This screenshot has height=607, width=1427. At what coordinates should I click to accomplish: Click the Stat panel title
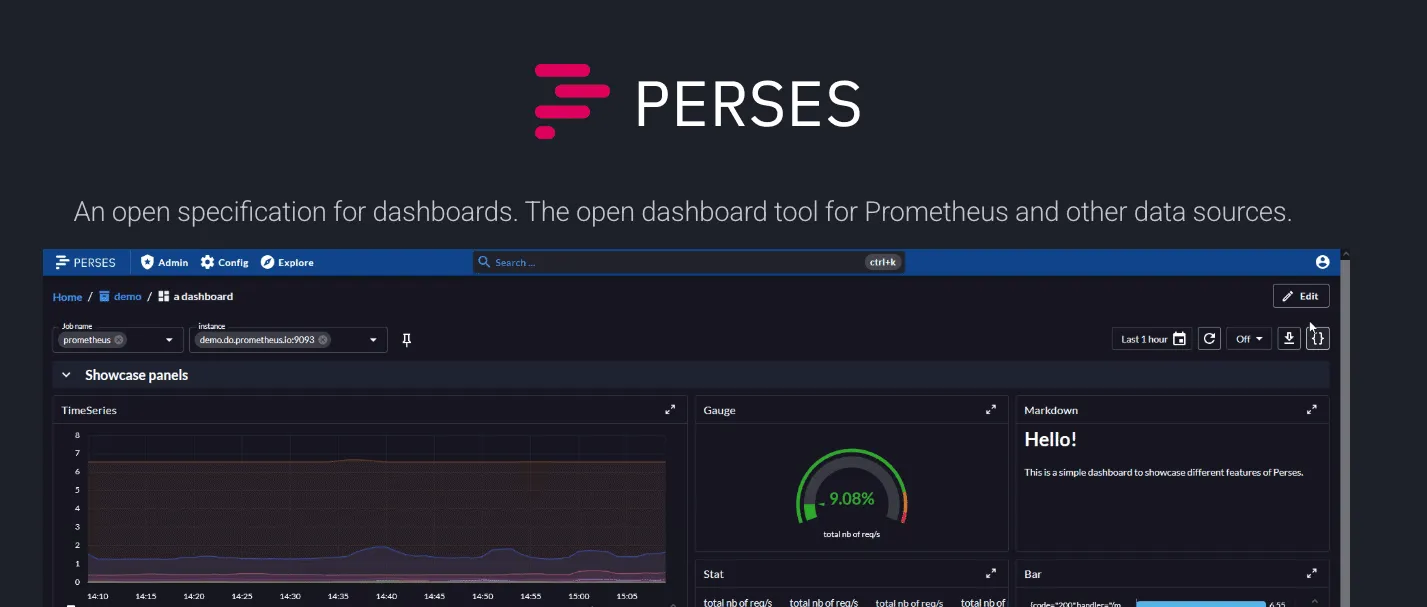click(x=713, y=574)
